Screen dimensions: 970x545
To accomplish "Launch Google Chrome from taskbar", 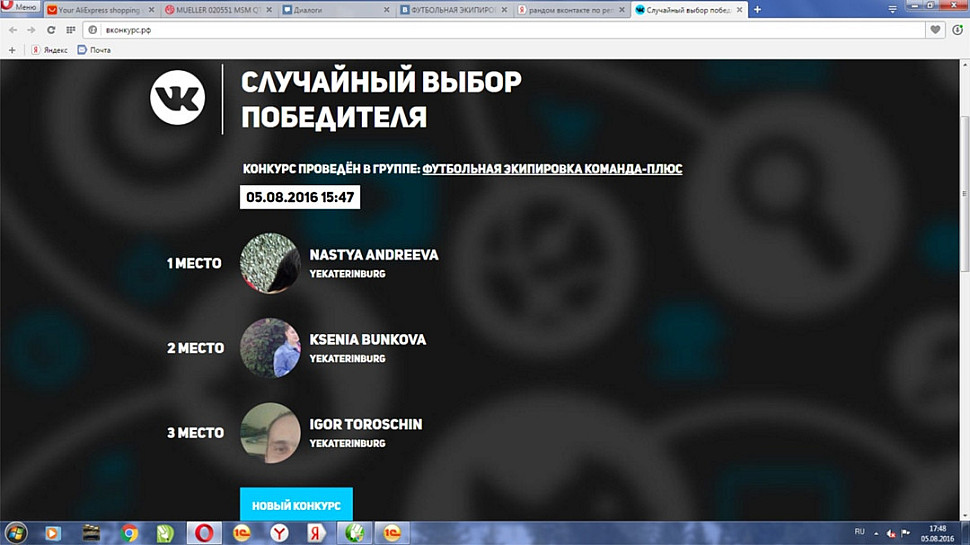I will [129, 533].
